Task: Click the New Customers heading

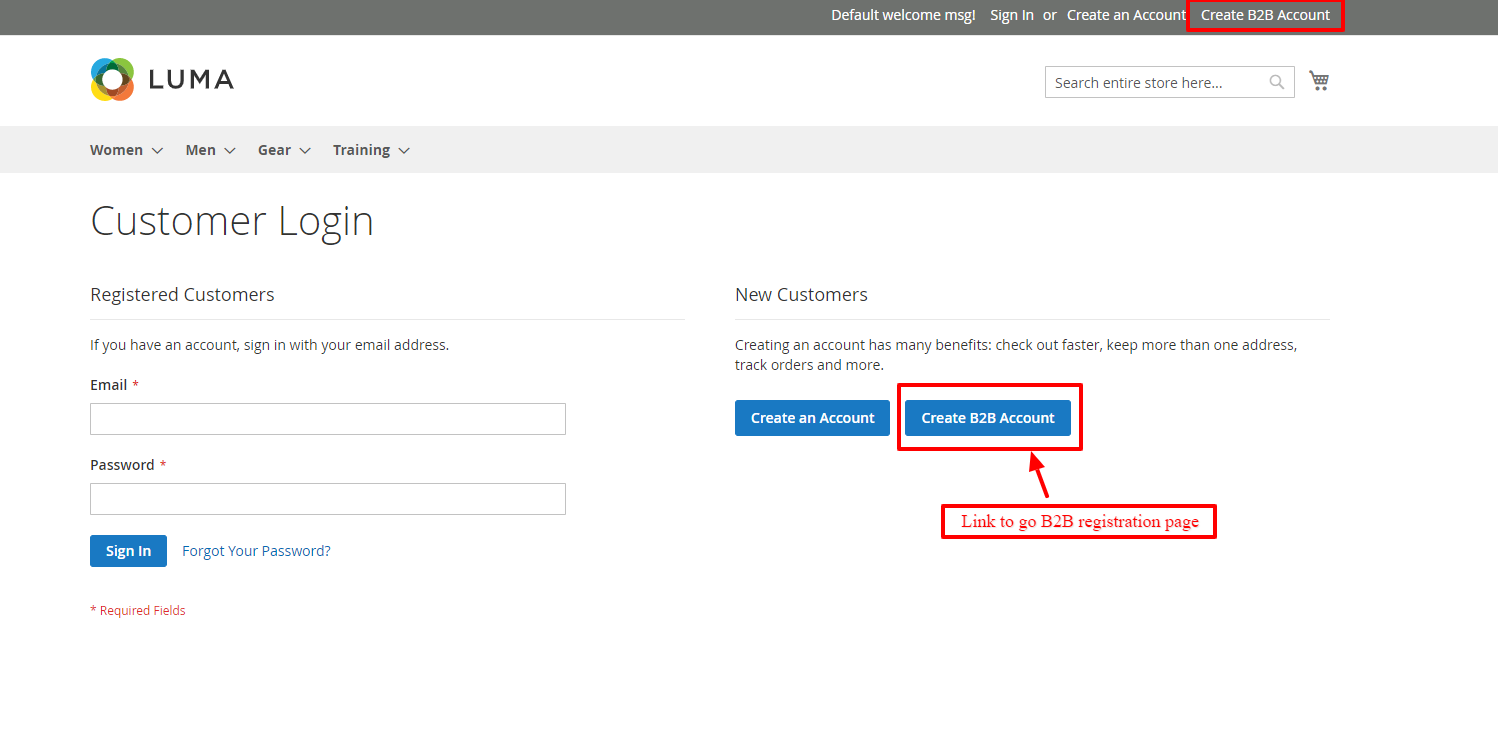Action: 801,295
